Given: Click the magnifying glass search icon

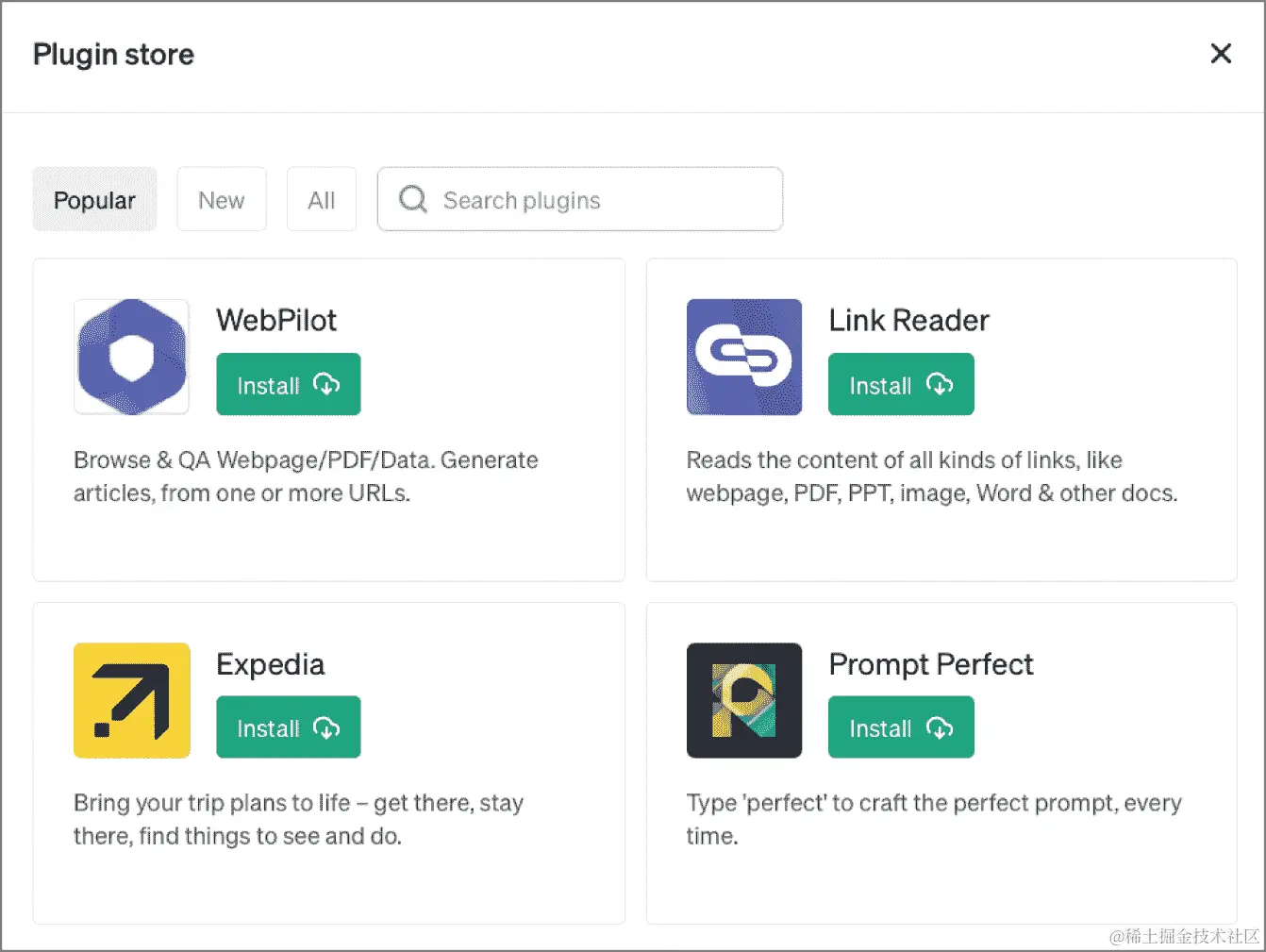Looking at the screenshot, I should click(x=413, y=199).
